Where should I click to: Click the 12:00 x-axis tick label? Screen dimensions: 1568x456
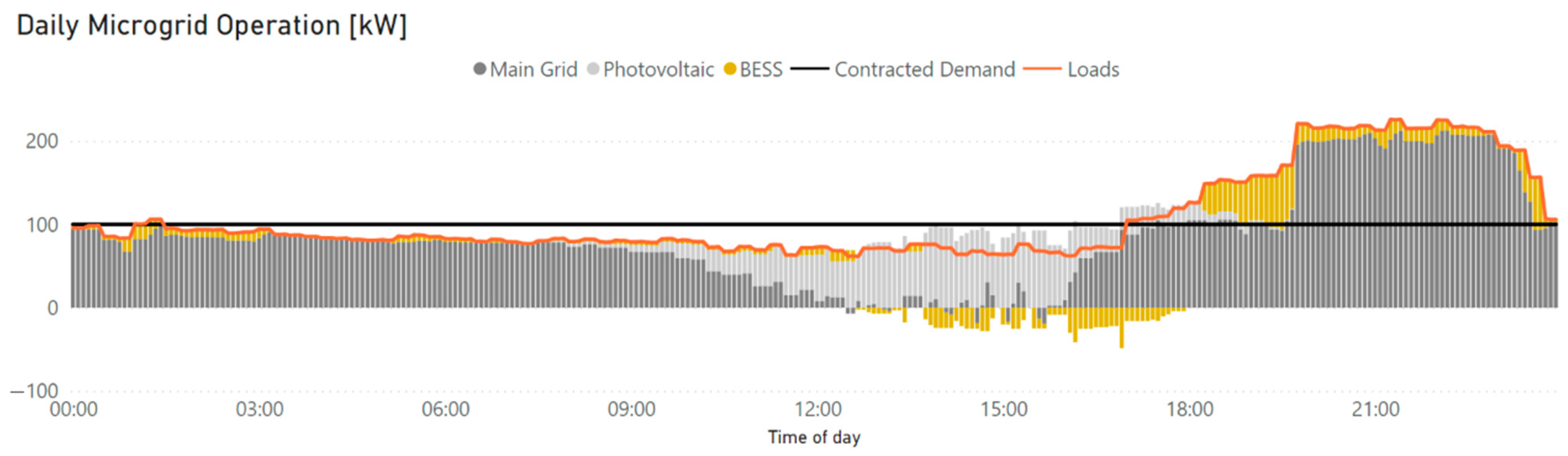pos(817,409)
